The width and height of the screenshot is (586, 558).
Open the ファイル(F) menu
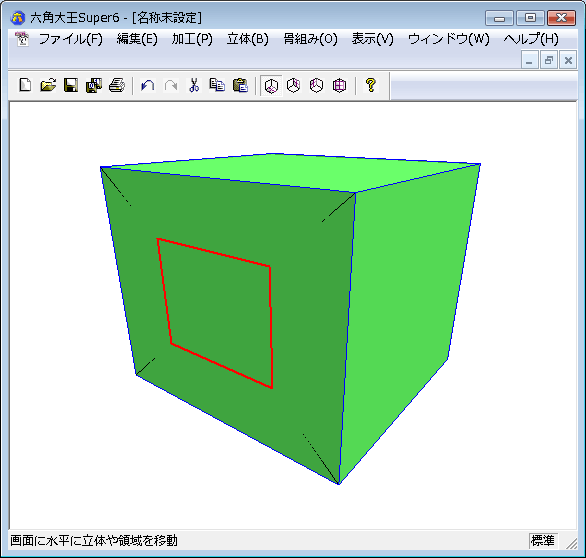point(71,39)
